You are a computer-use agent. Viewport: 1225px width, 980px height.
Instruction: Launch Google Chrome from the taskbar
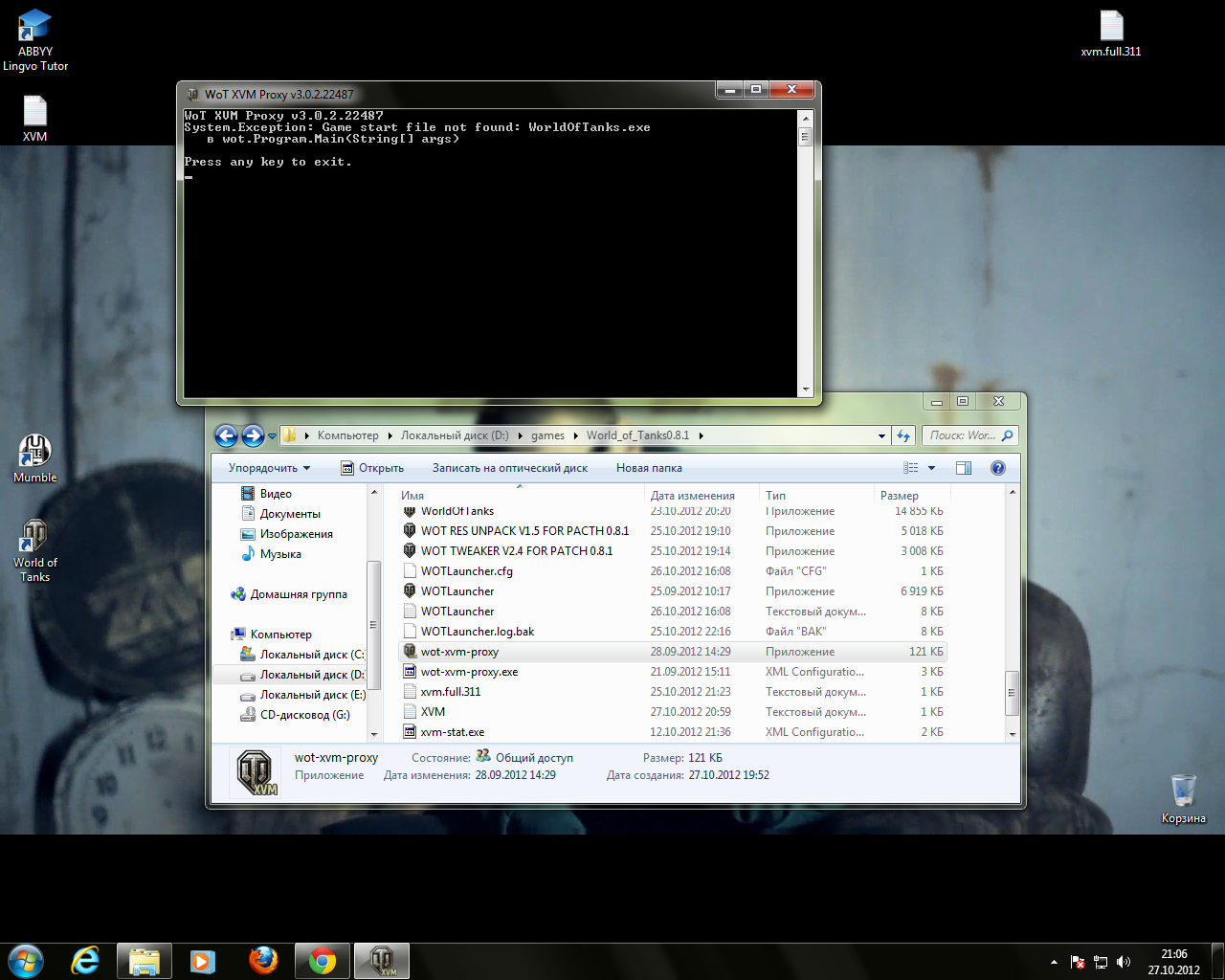click(x=323, y=961)
